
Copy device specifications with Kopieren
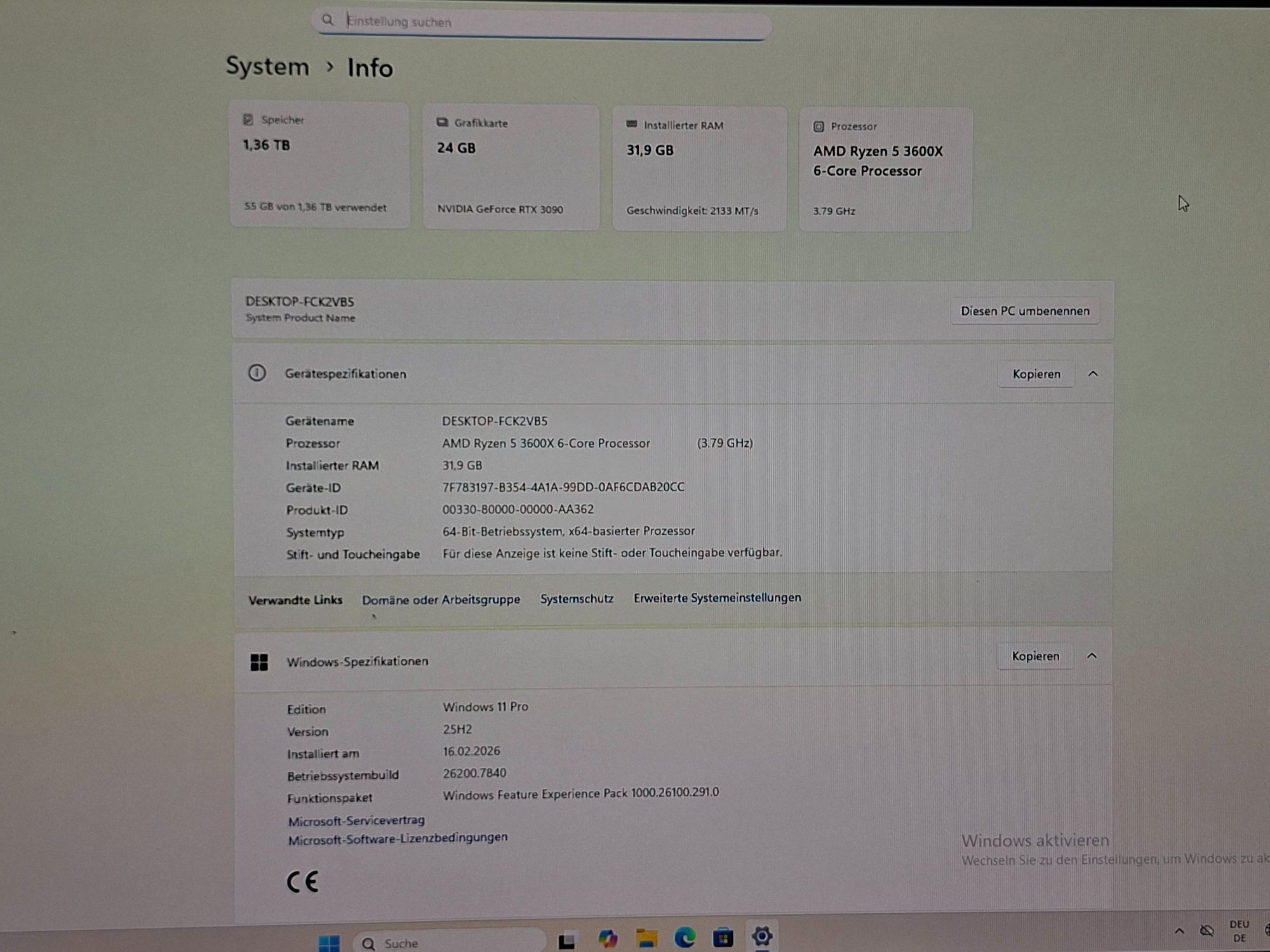click(x=1036, y=374)
